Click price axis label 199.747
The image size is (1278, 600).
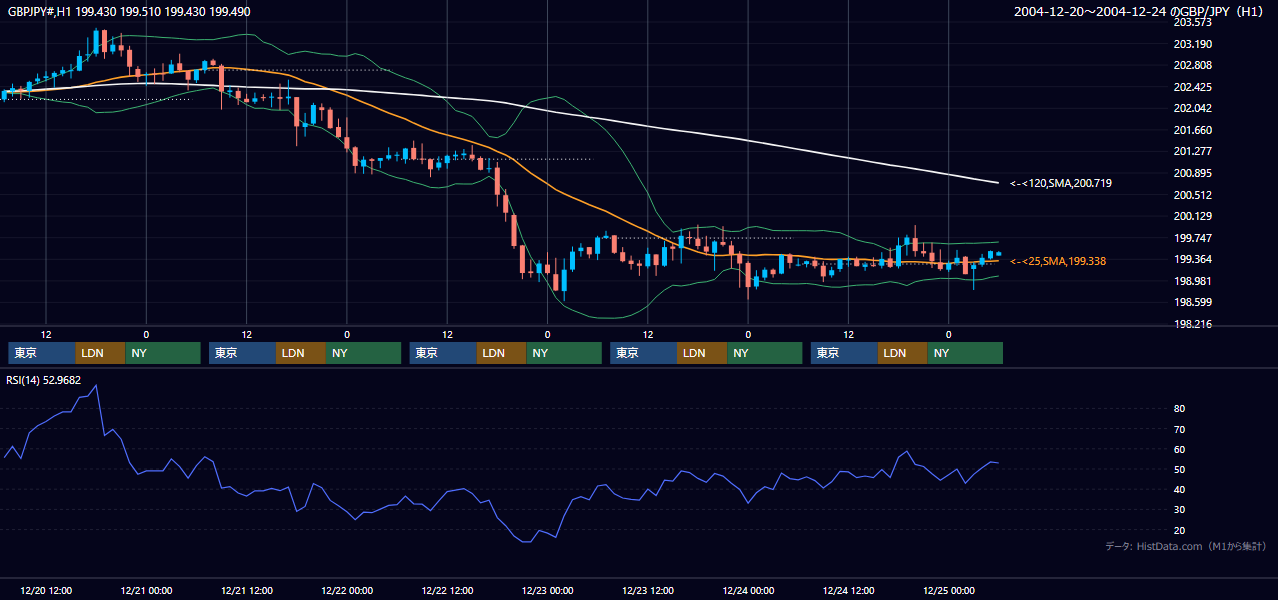(x=1192, y=238)
